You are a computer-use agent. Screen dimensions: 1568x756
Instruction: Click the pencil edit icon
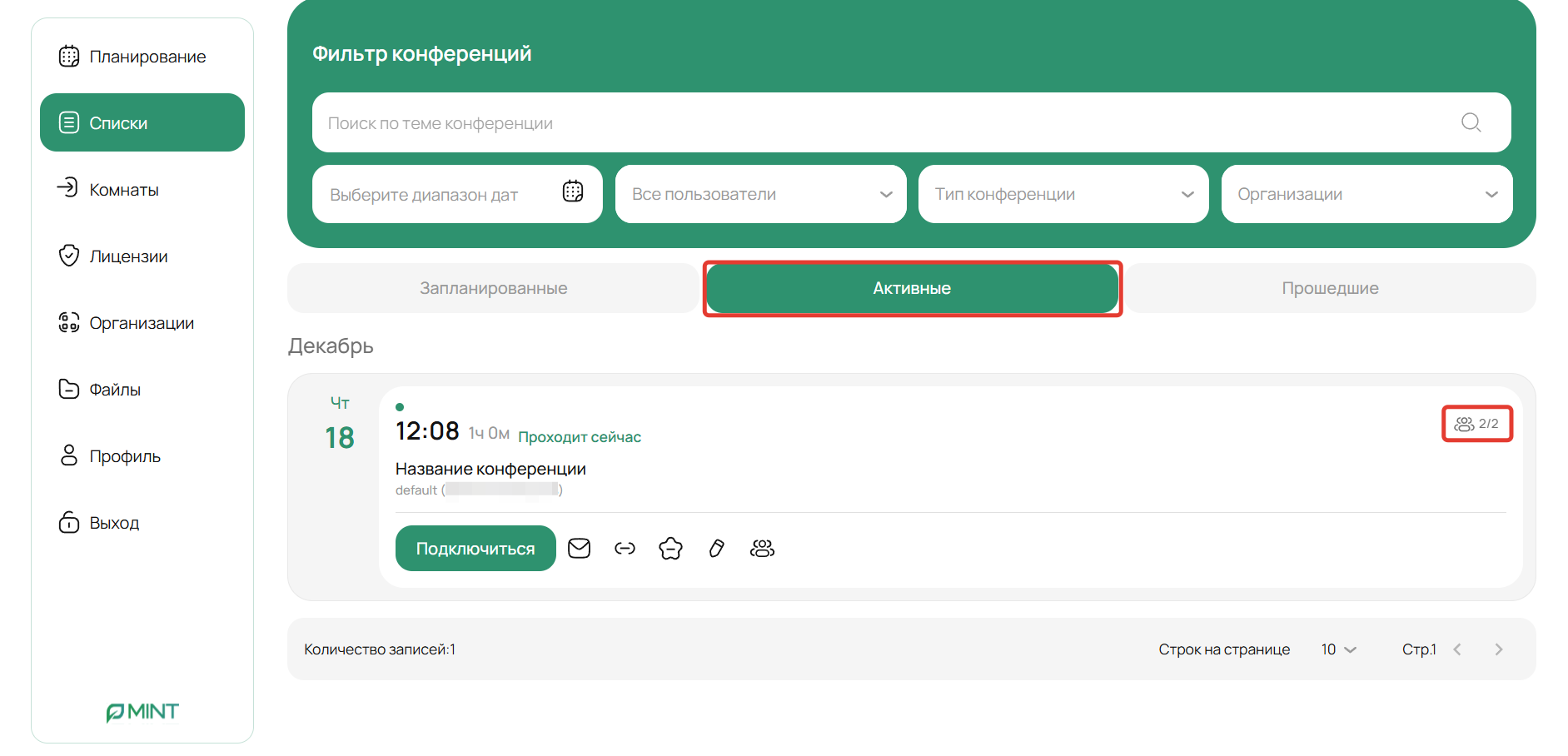click(x=716, y=548)
